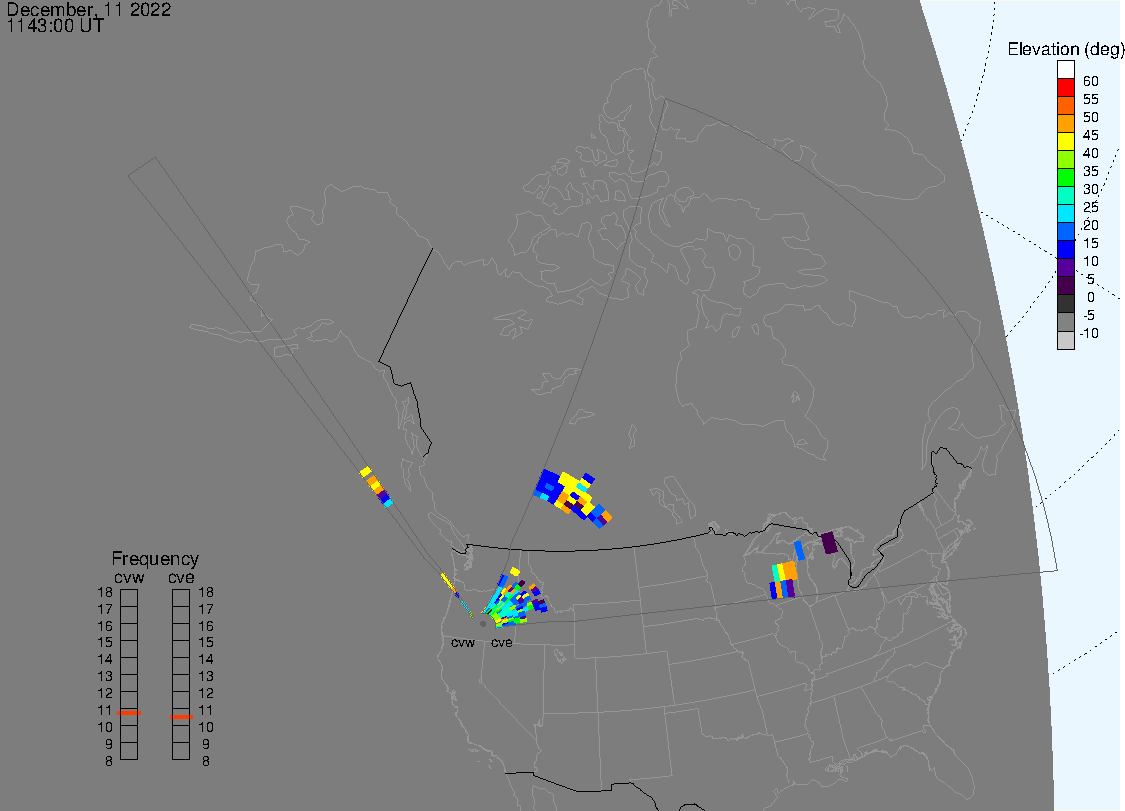Image resolution: width=1125 pixels, height=811 pixels.
Task: Click the red frequency marker in cve column
Action: [x=181, y=717]
